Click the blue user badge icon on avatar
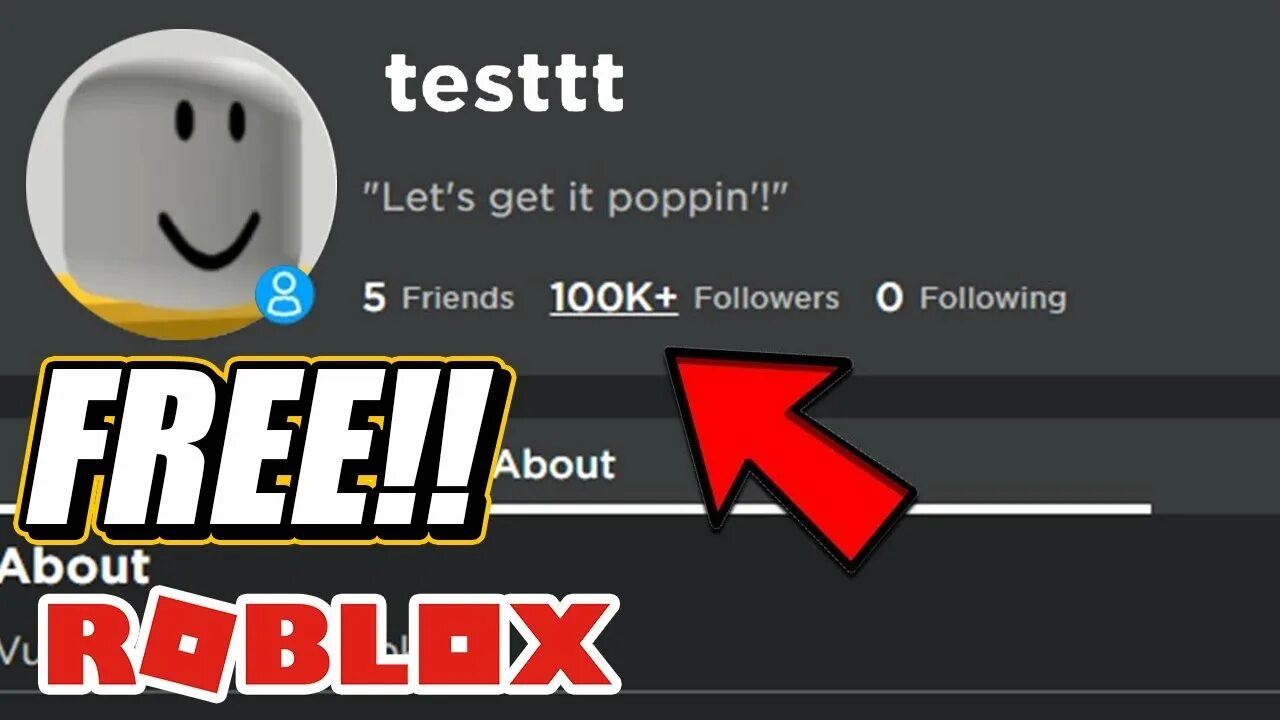1280x720 pixels. pos(285,296)
